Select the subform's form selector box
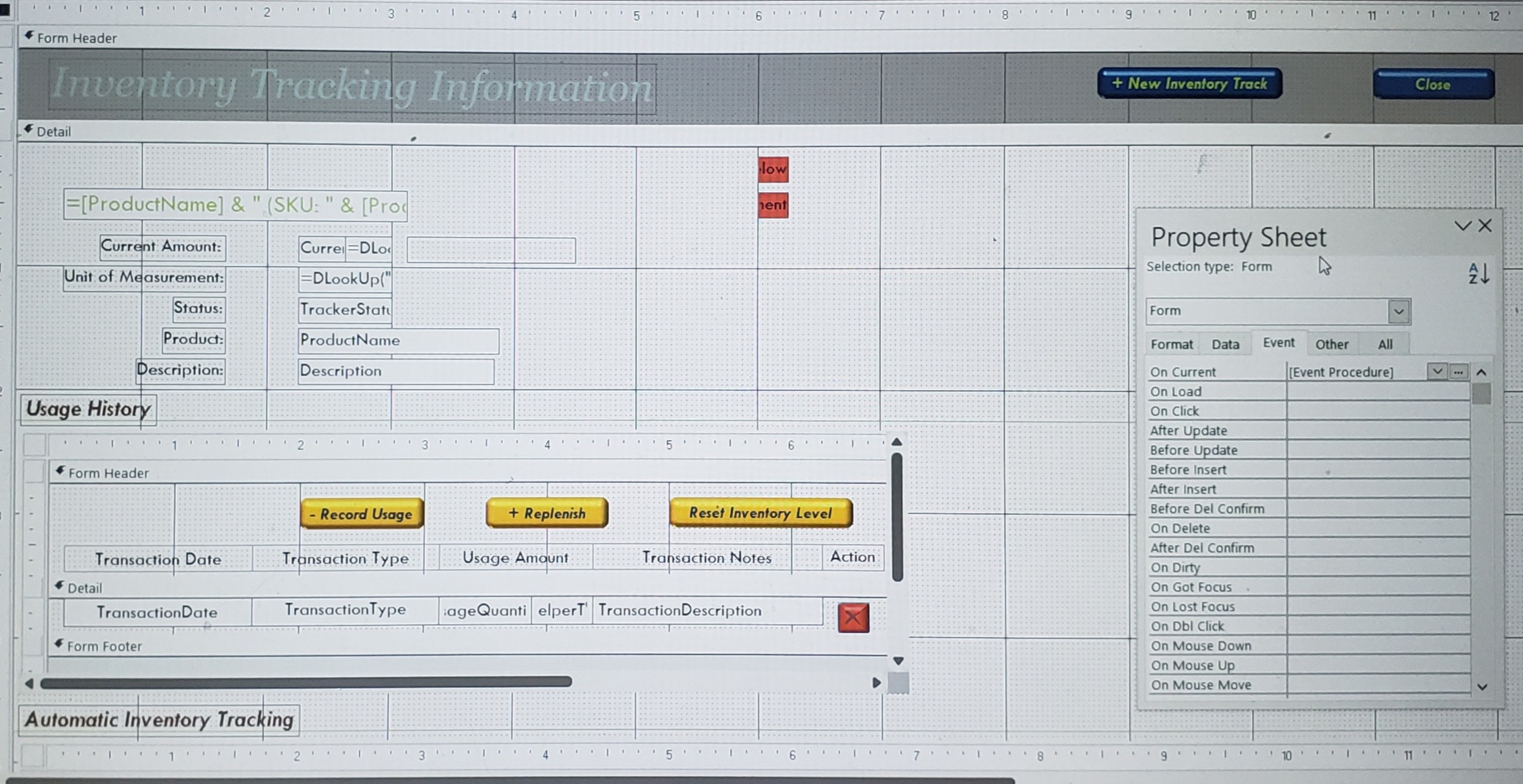 click(x=34, y=444)
